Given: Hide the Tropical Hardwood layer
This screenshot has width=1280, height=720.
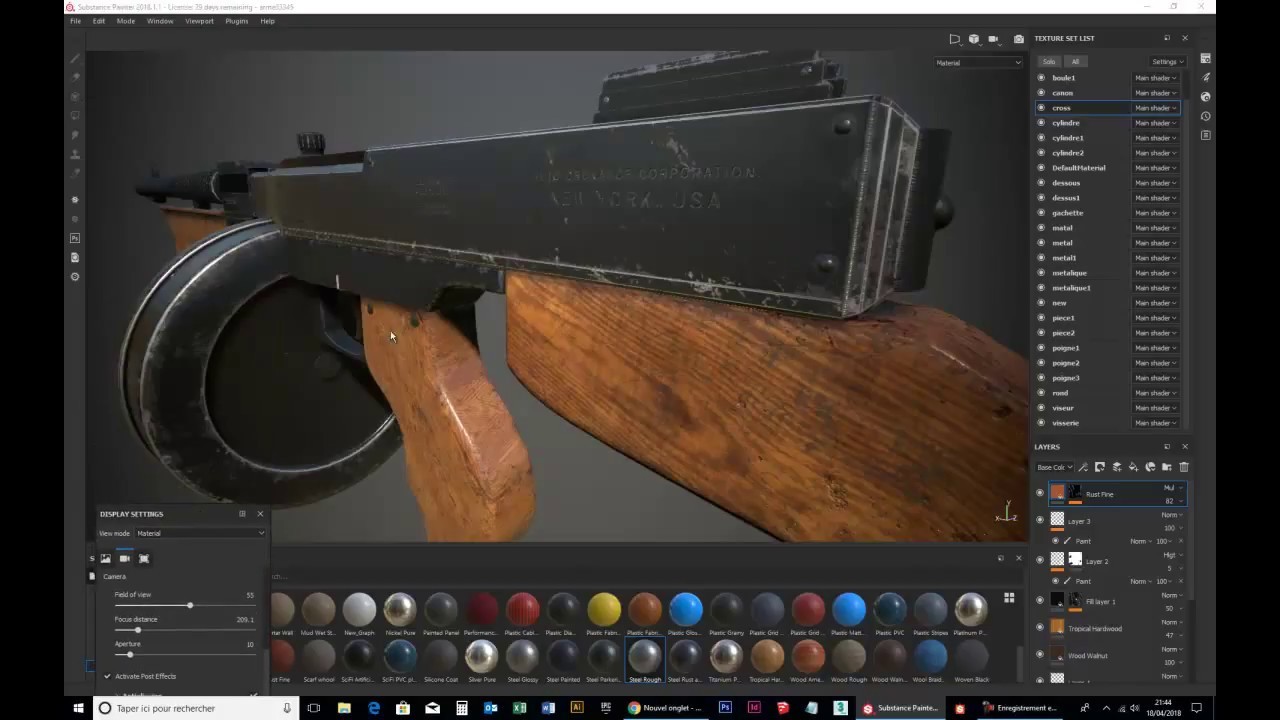Looking at the screenshot, I should click(1040, 628).
